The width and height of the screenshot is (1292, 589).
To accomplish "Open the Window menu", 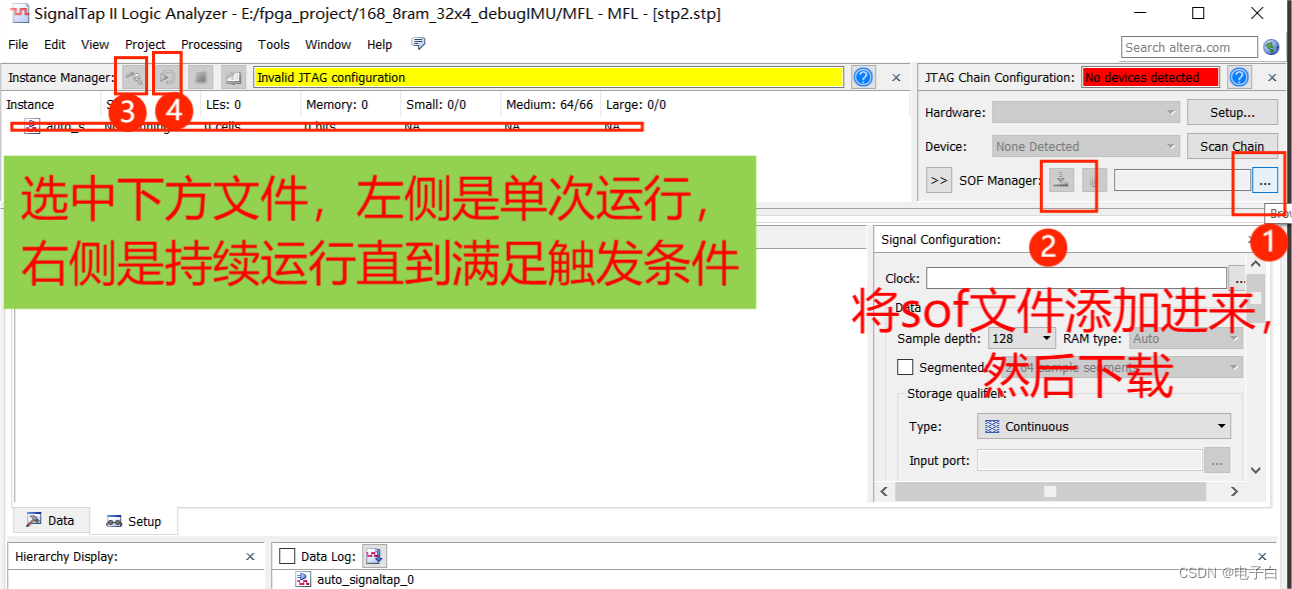I will pos(328,44).
